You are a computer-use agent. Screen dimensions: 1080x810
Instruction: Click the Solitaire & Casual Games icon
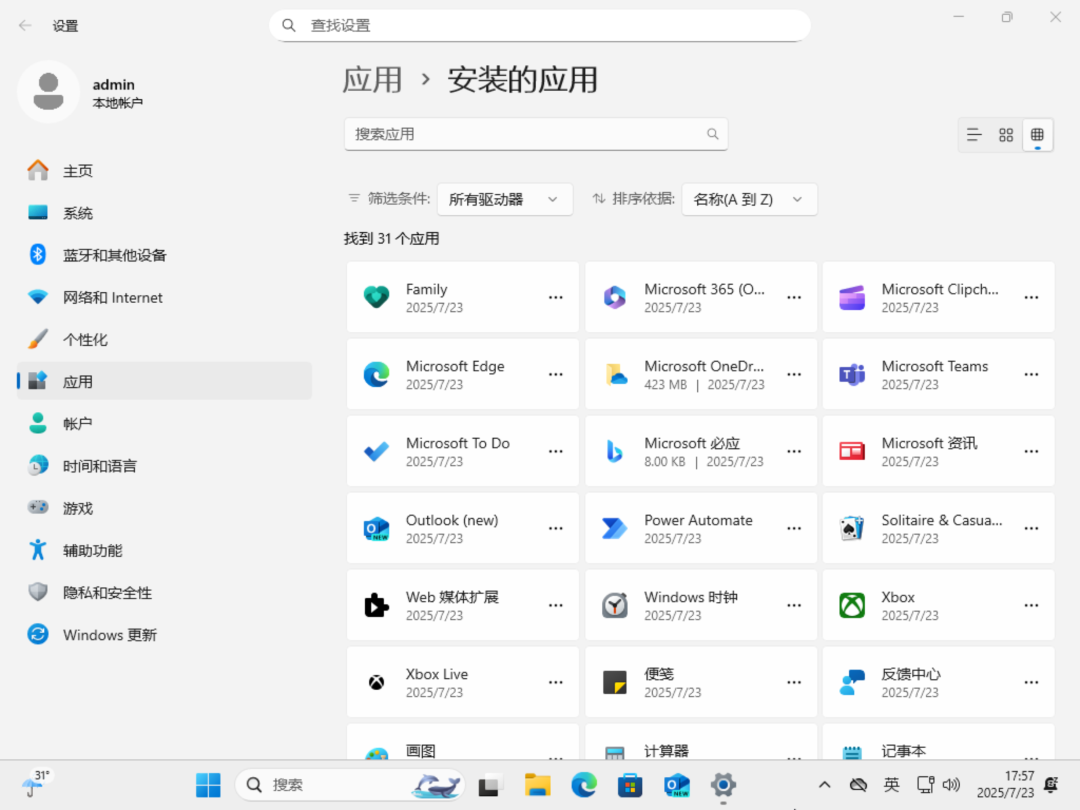[852, 528]
